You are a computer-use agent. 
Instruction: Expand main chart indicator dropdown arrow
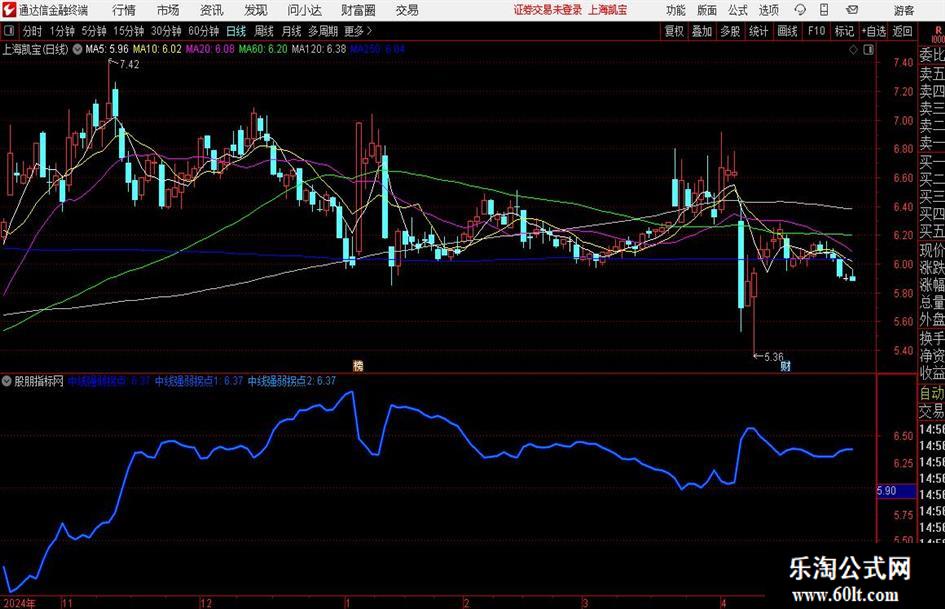coord(78,49)
